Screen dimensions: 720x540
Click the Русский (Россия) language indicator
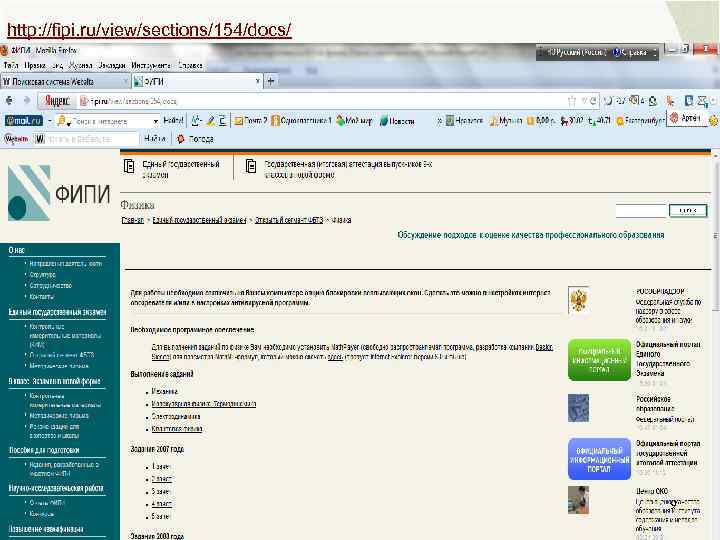[x=577, y=52]
